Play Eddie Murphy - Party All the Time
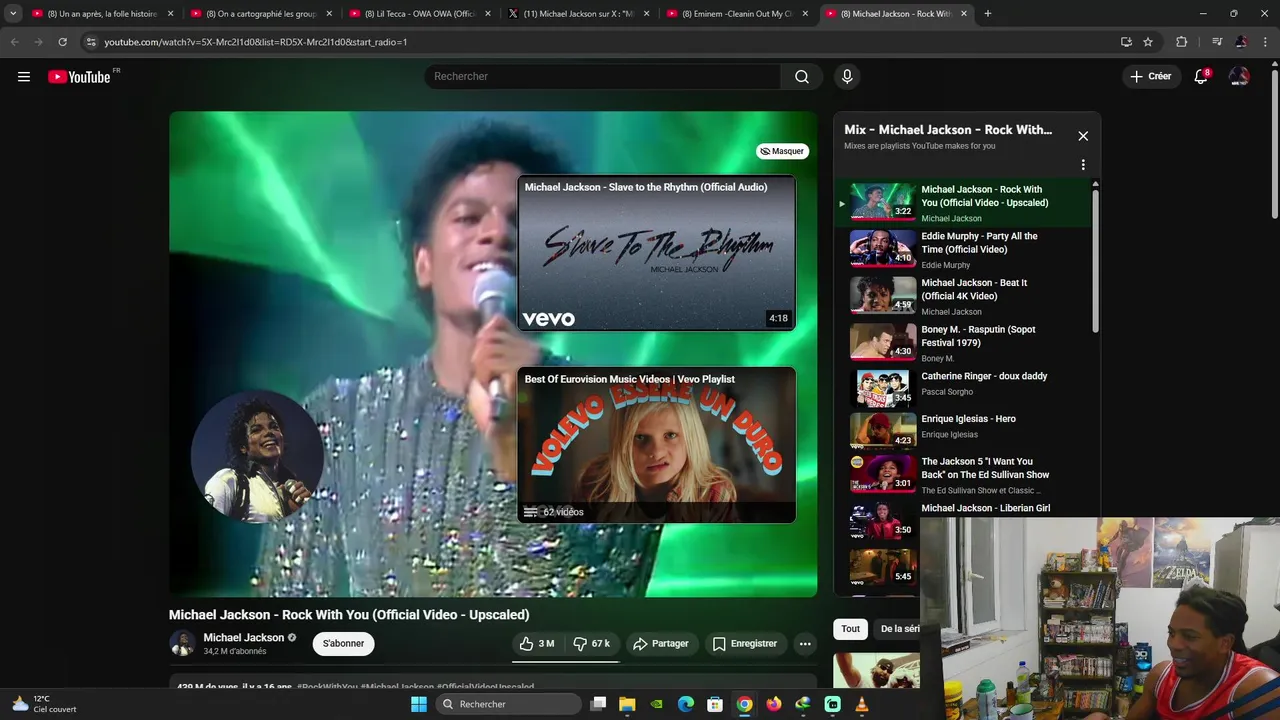The width and height of the screenshot is (1280, 720). (964, 250)
